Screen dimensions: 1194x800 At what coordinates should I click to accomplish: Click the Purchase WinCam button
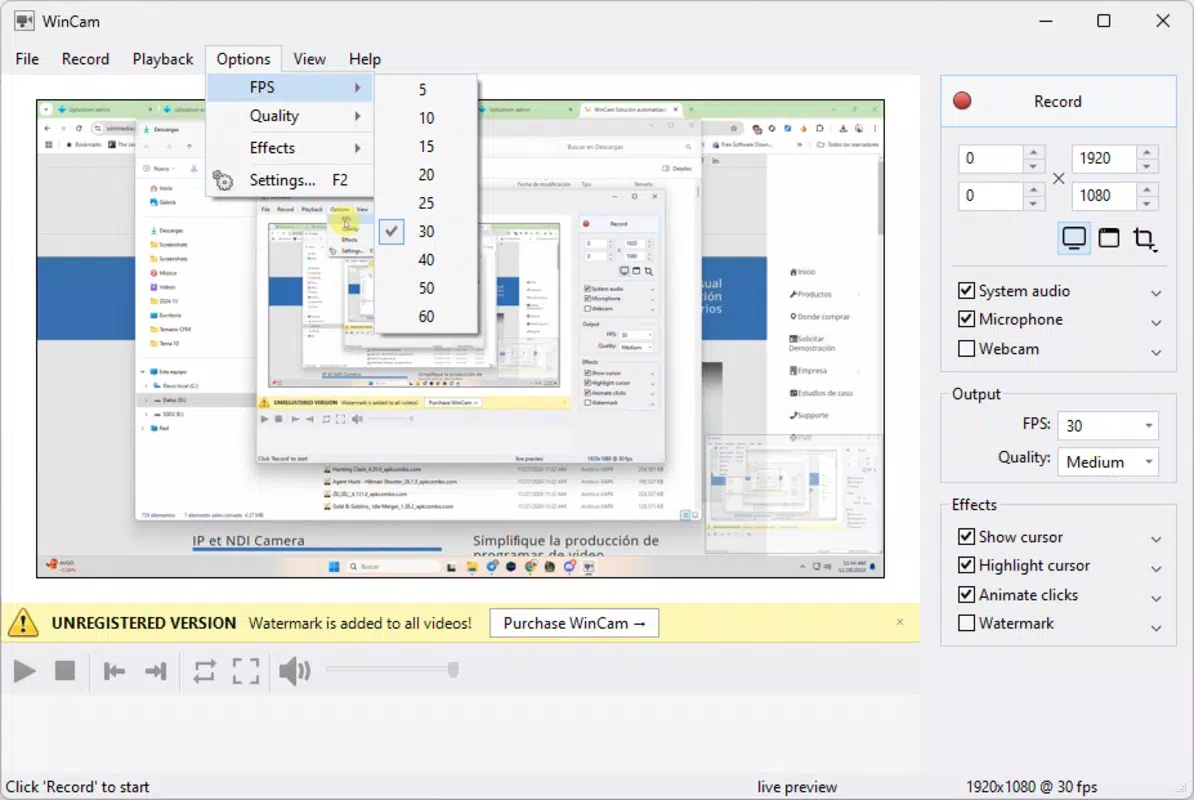(x=574, y=623)
